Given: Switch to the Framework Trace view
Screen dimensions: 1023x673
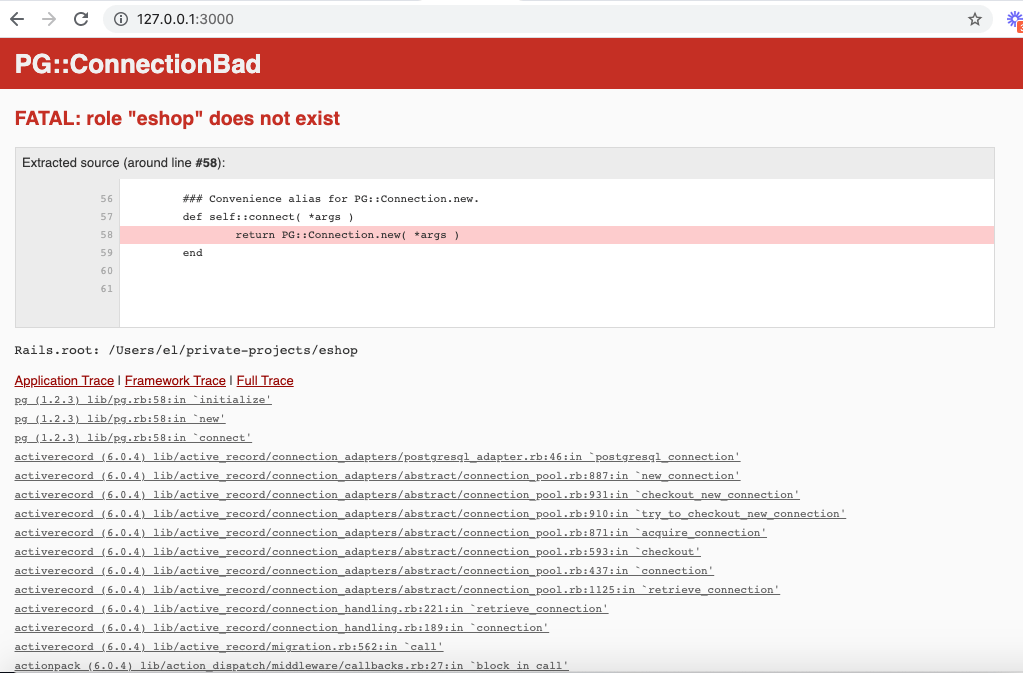Looking at the screenshot, I should [x=174, y=381].
